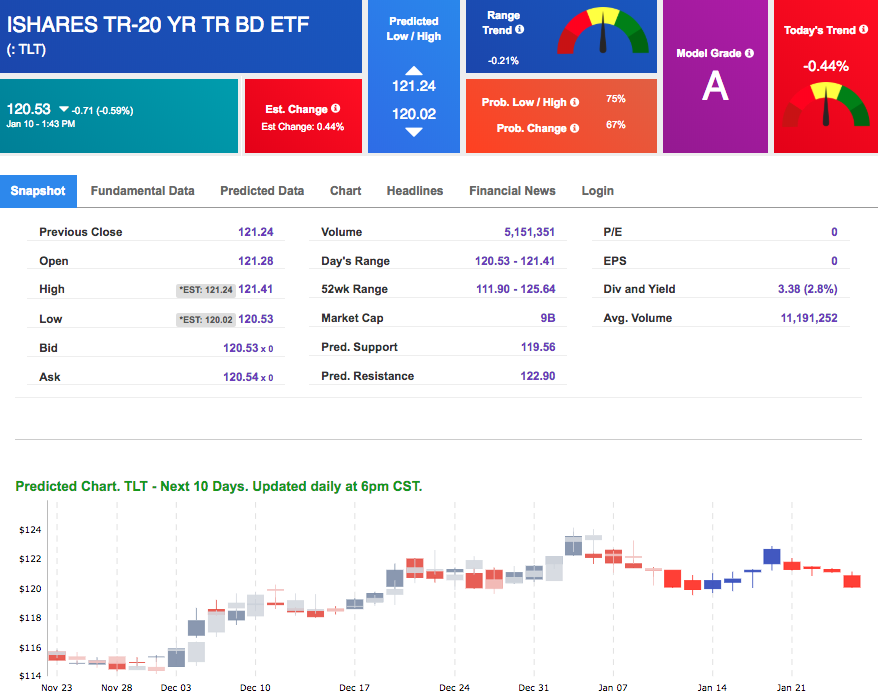The image size is (878, 698).
Task: Click the Bid value 120.53 x 0
Action: (x=248, y=348)
